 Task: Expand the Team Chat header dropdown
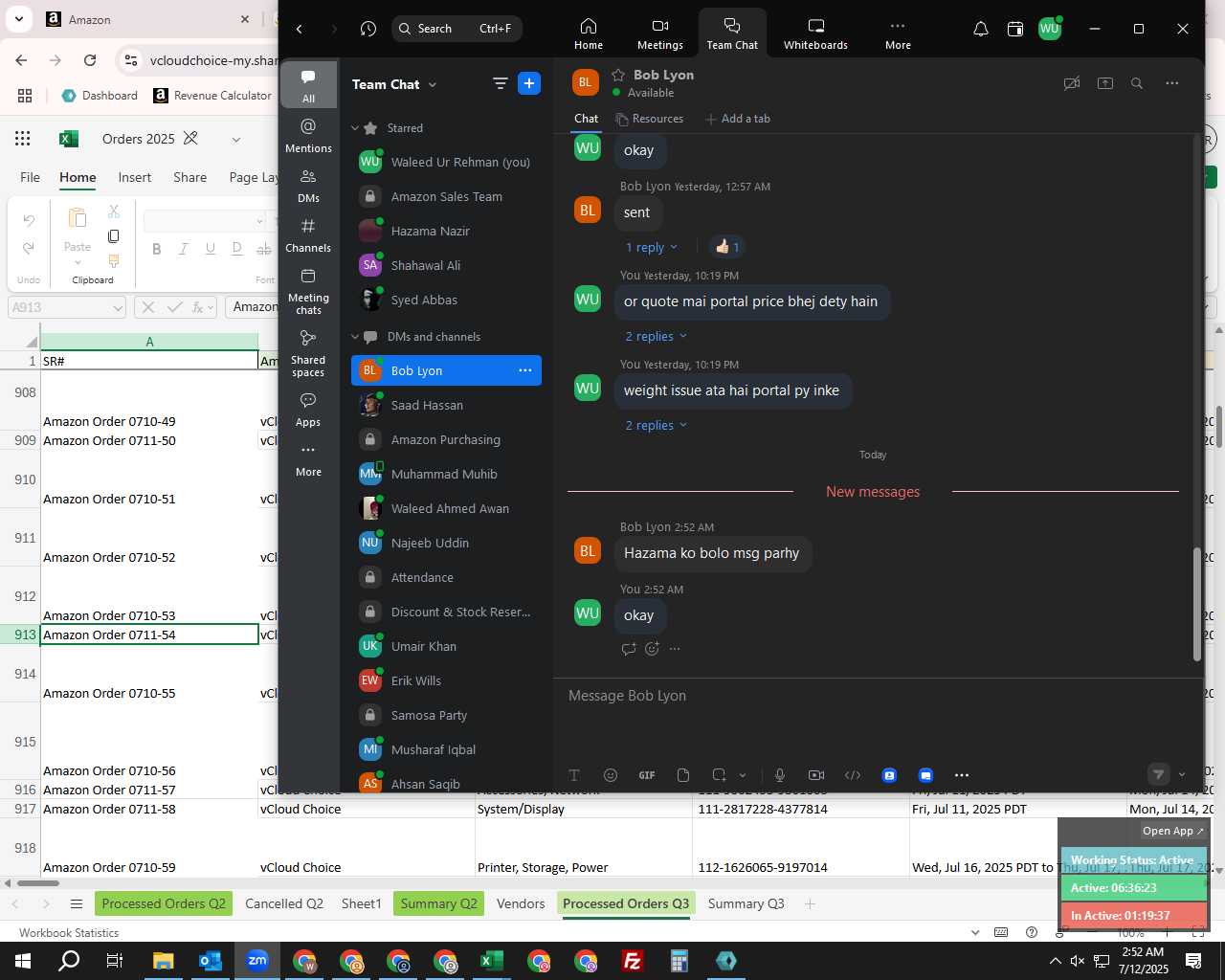(433, 84)
